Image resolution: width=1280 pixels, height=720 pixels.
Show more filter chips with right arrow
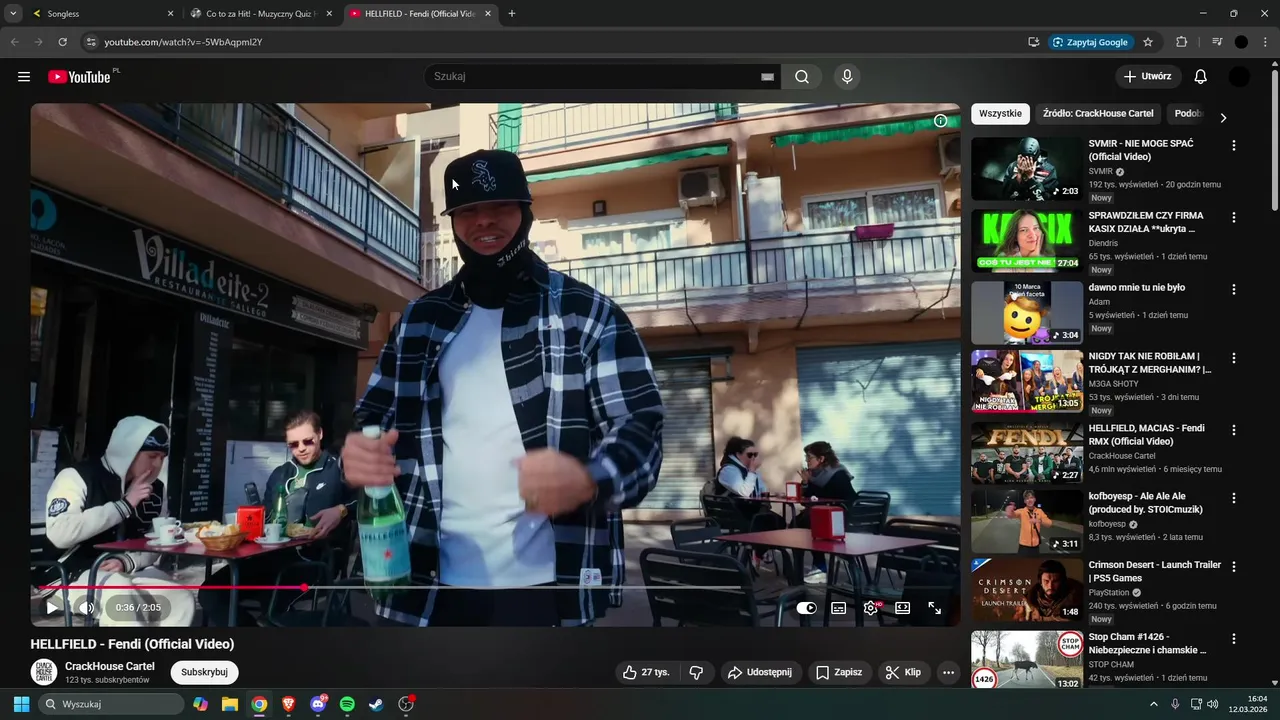(1222, 117)
